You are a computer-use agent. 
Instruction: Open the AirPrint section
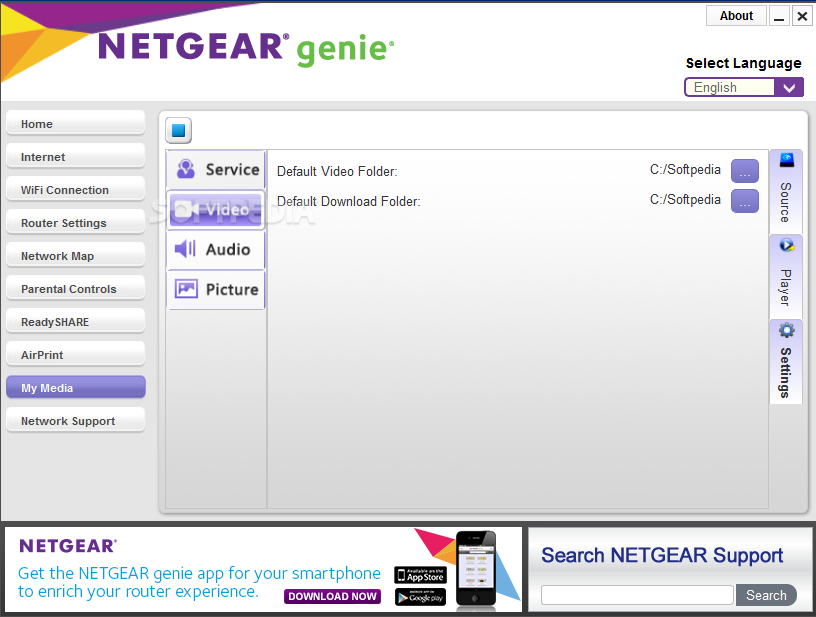click(75, 355)
